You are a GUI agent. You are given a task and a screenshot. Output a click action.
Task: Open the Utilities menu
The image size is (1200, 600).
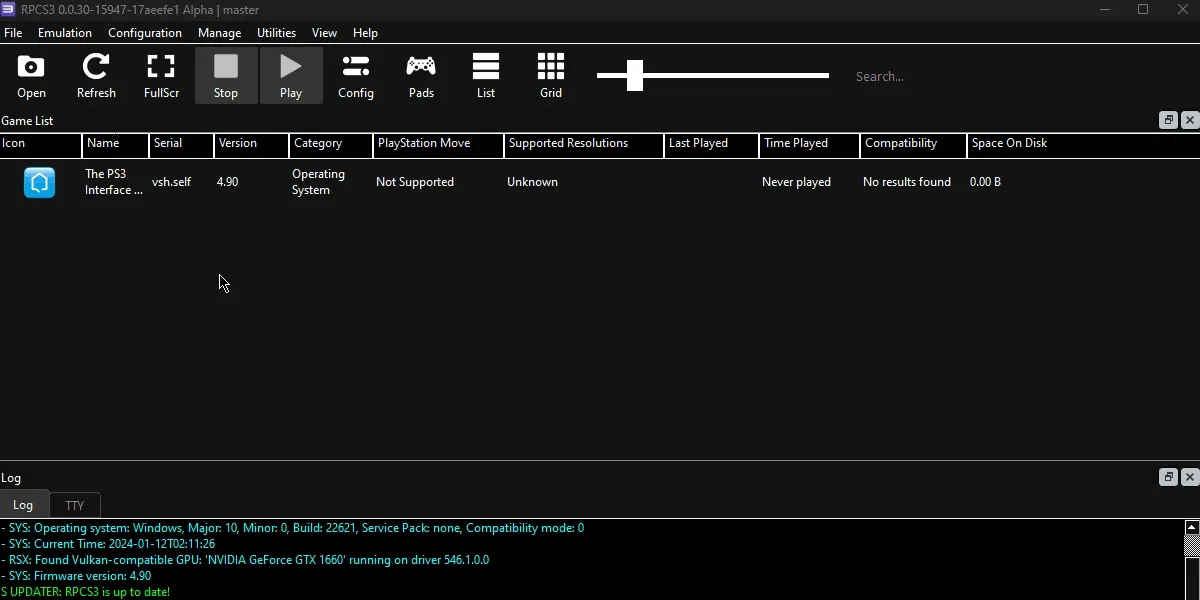click(277, 32)
